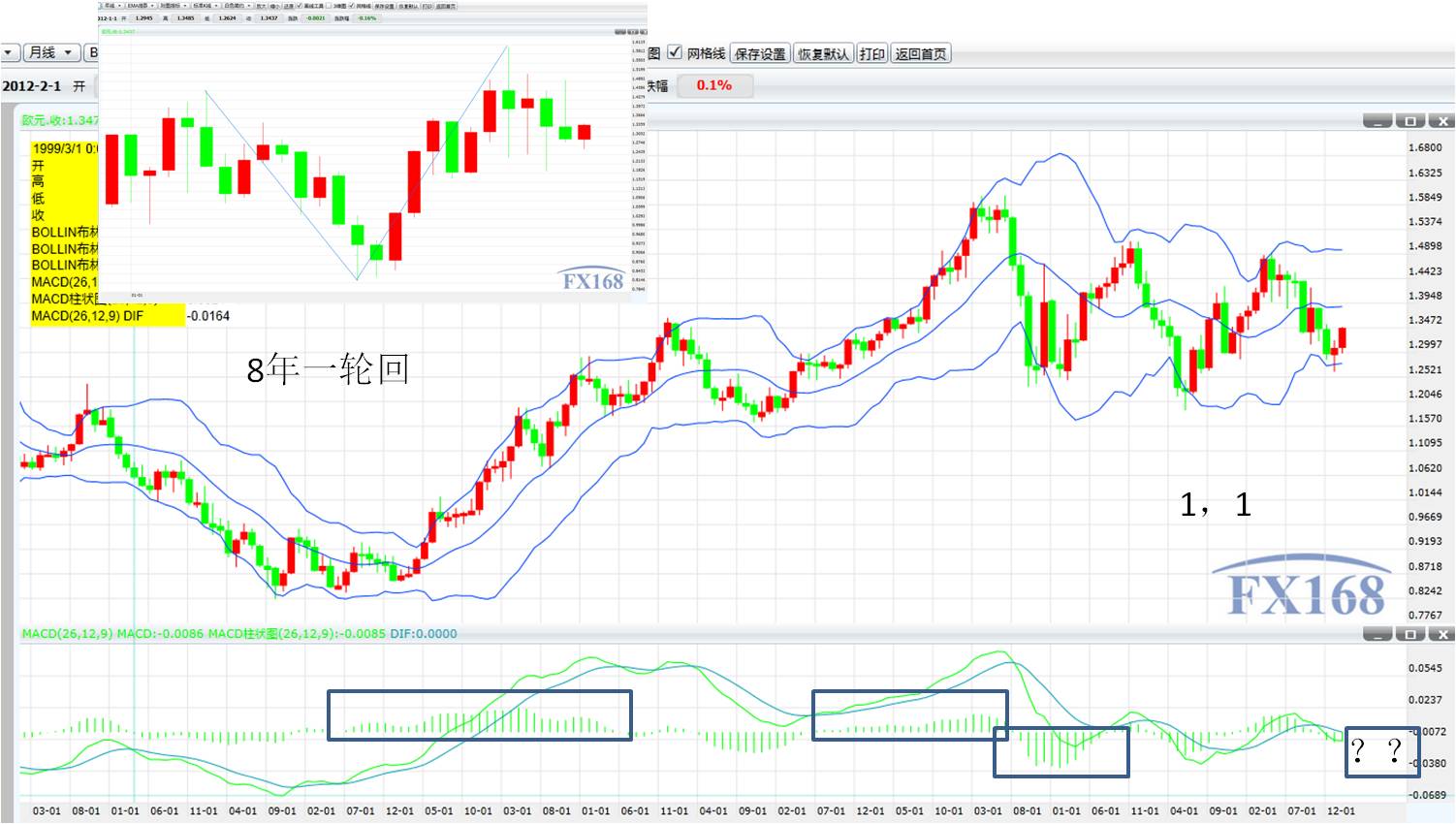Click the 1.2624 low value in the inset chart

228,17
